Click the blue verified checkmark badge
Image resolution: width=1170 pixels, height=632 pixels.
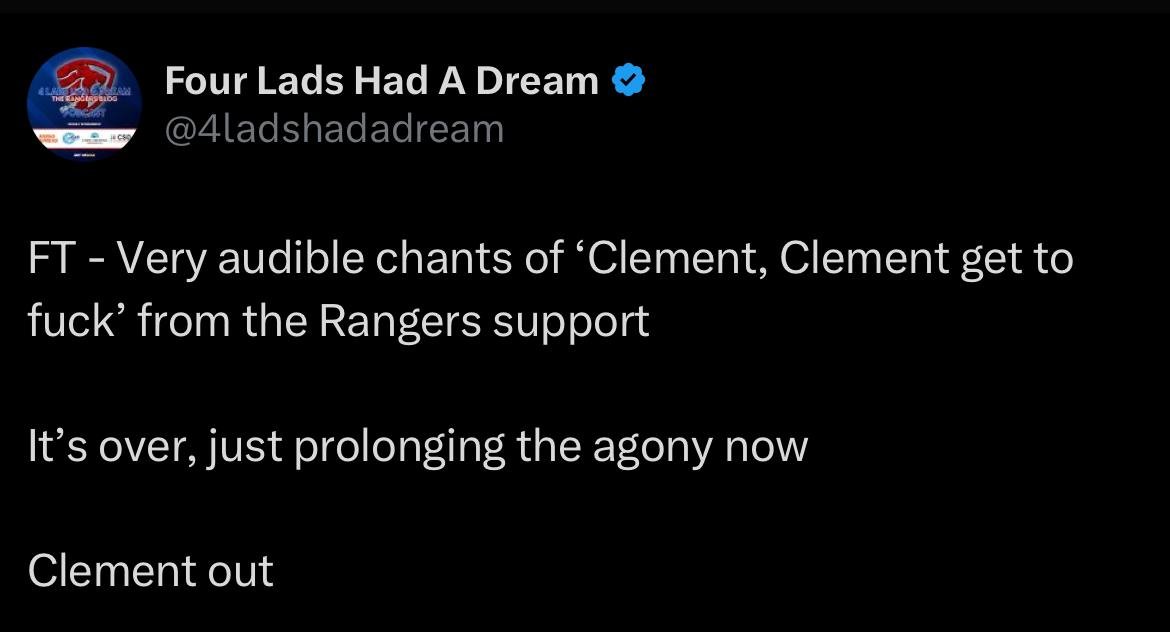click(x=627, y=80)
